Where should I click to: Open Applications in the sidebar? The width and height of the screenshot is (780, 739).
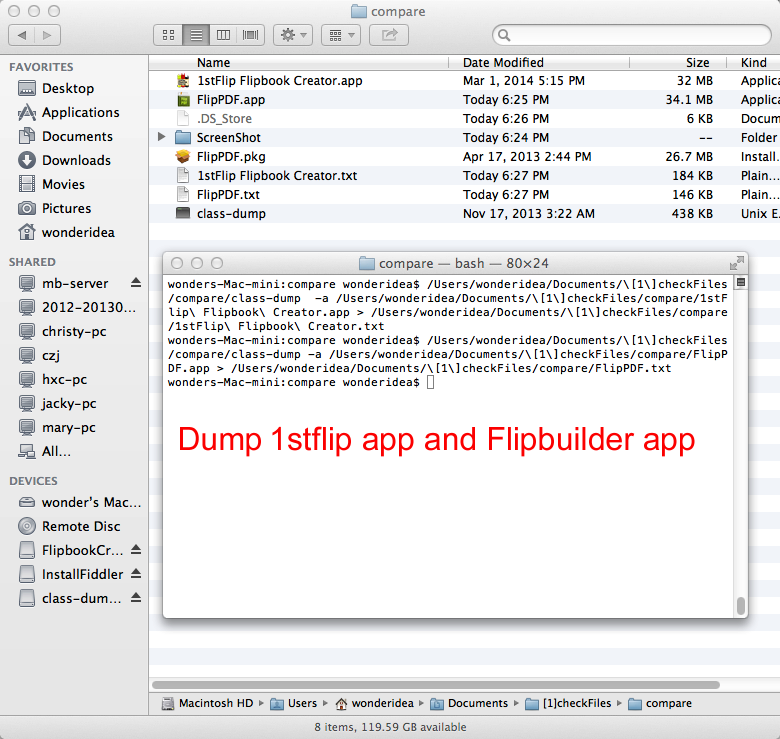(80, 113)
